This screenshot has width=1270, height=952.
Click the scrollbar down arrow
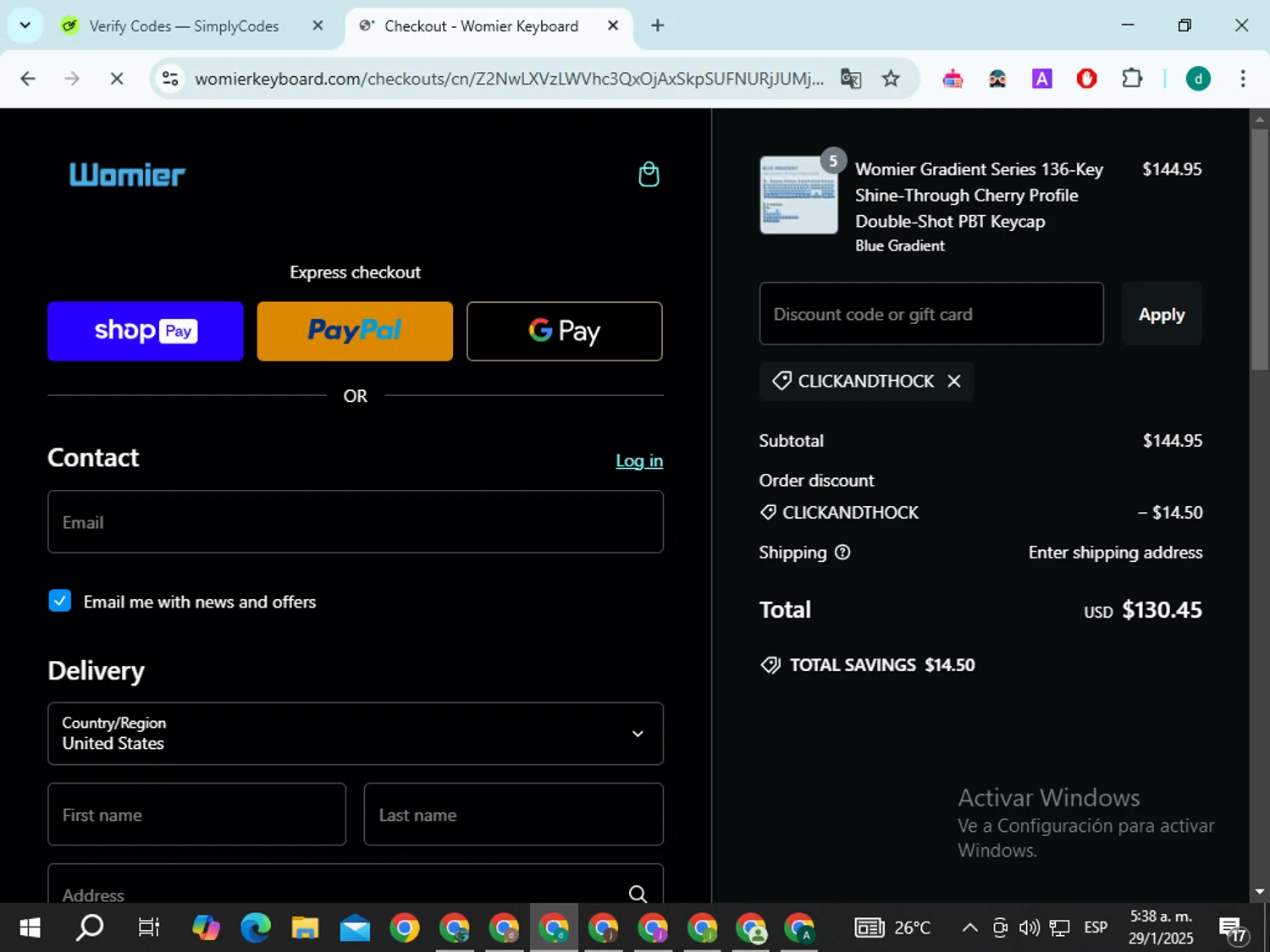pos(1260,892)
